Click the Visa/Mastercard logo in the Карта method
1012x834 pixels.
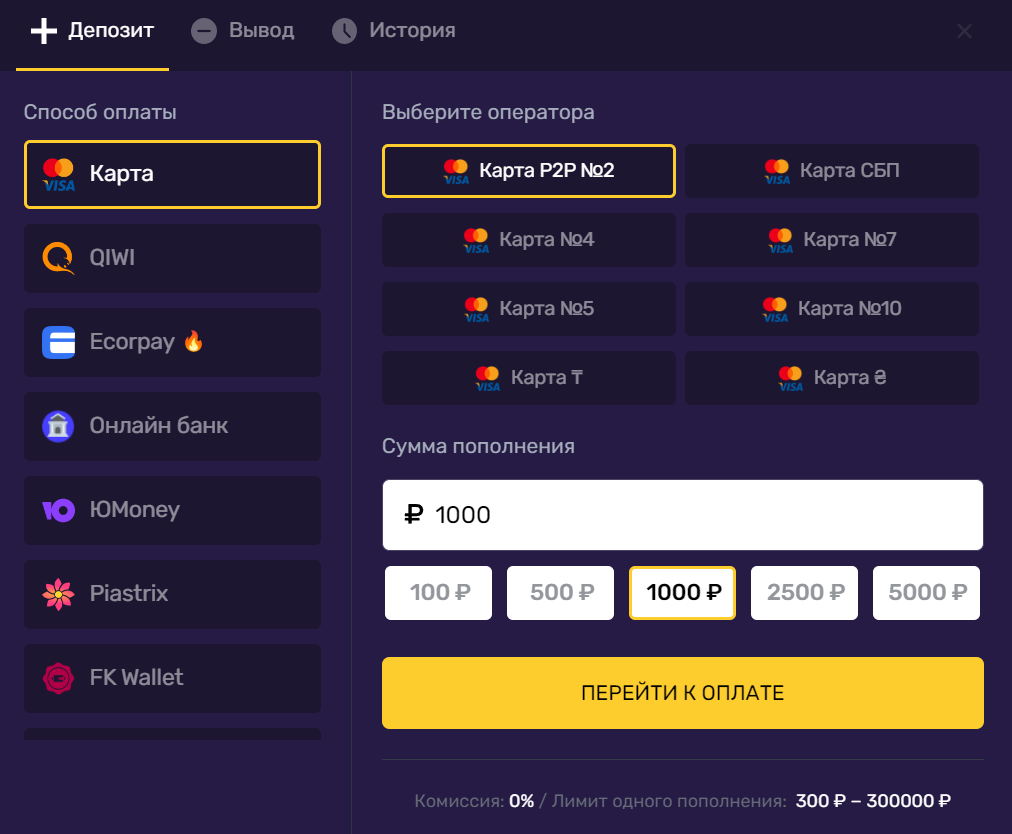click(58, 175)
